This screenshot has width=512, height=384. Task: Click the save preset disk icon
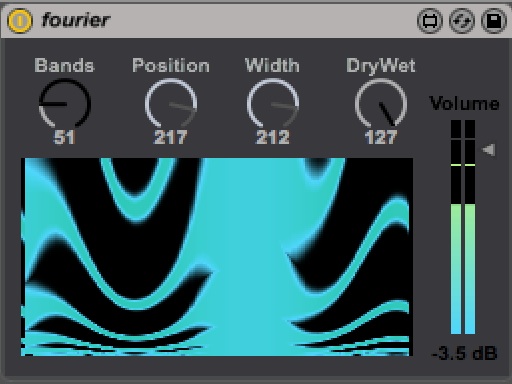pos(494,21)
